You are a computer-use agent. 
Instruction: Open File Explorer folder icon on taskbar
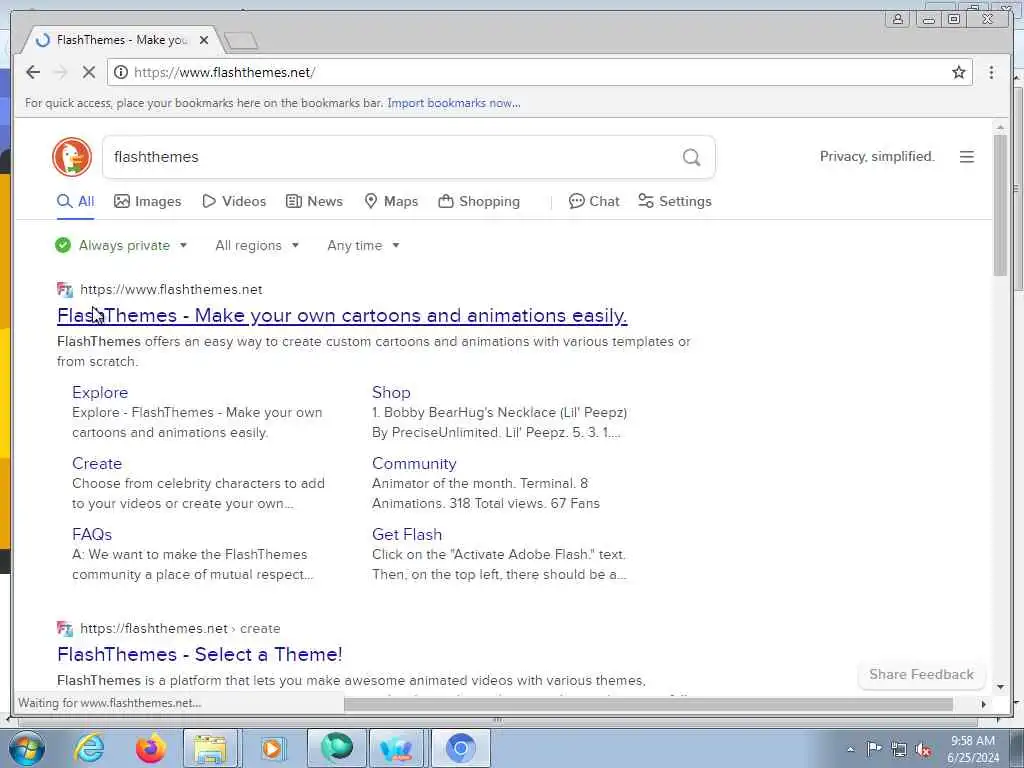tap(210, 748)
